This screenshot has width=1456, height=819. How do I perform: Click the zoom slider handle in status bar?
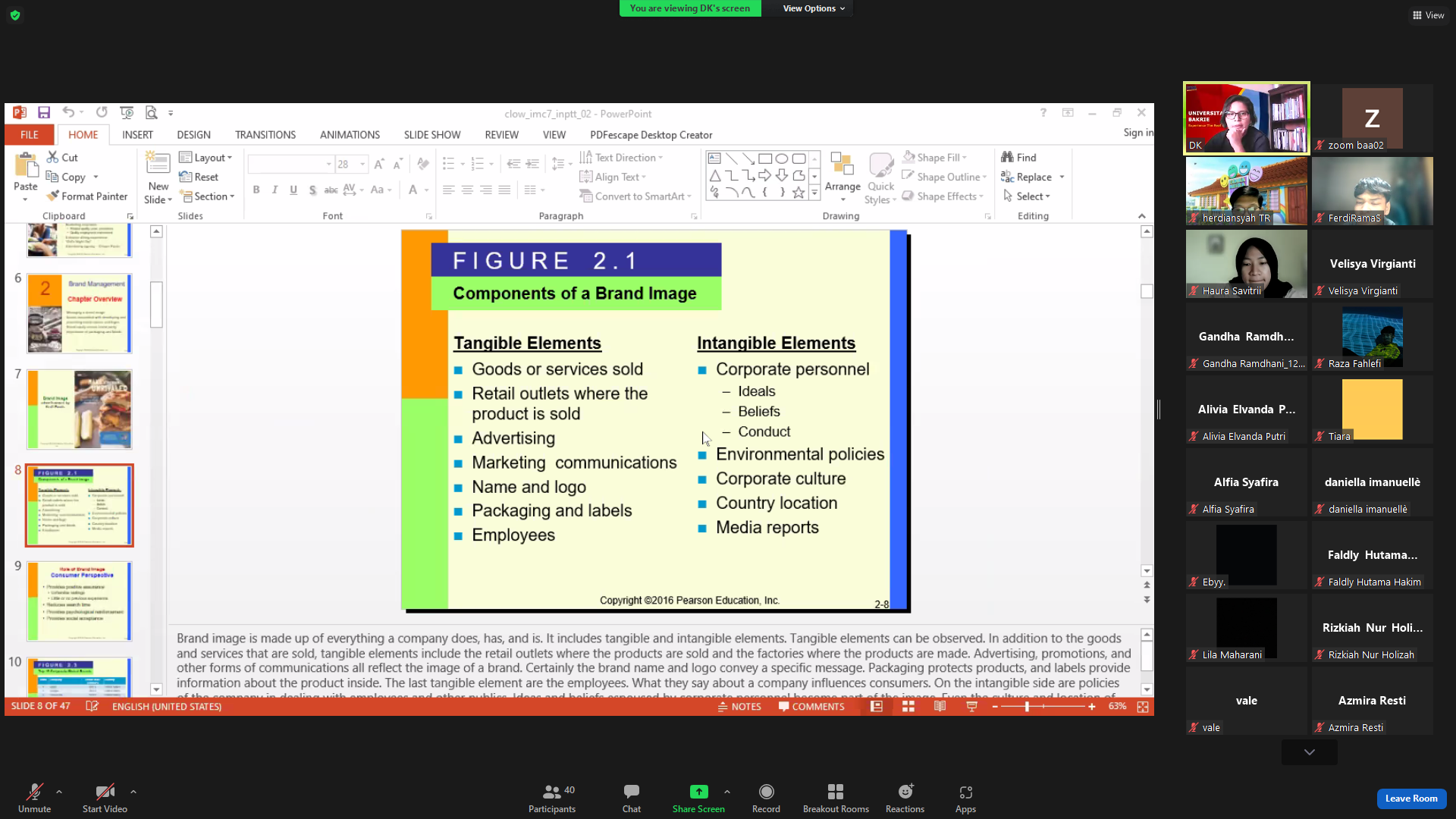(x=1027, y=706)
